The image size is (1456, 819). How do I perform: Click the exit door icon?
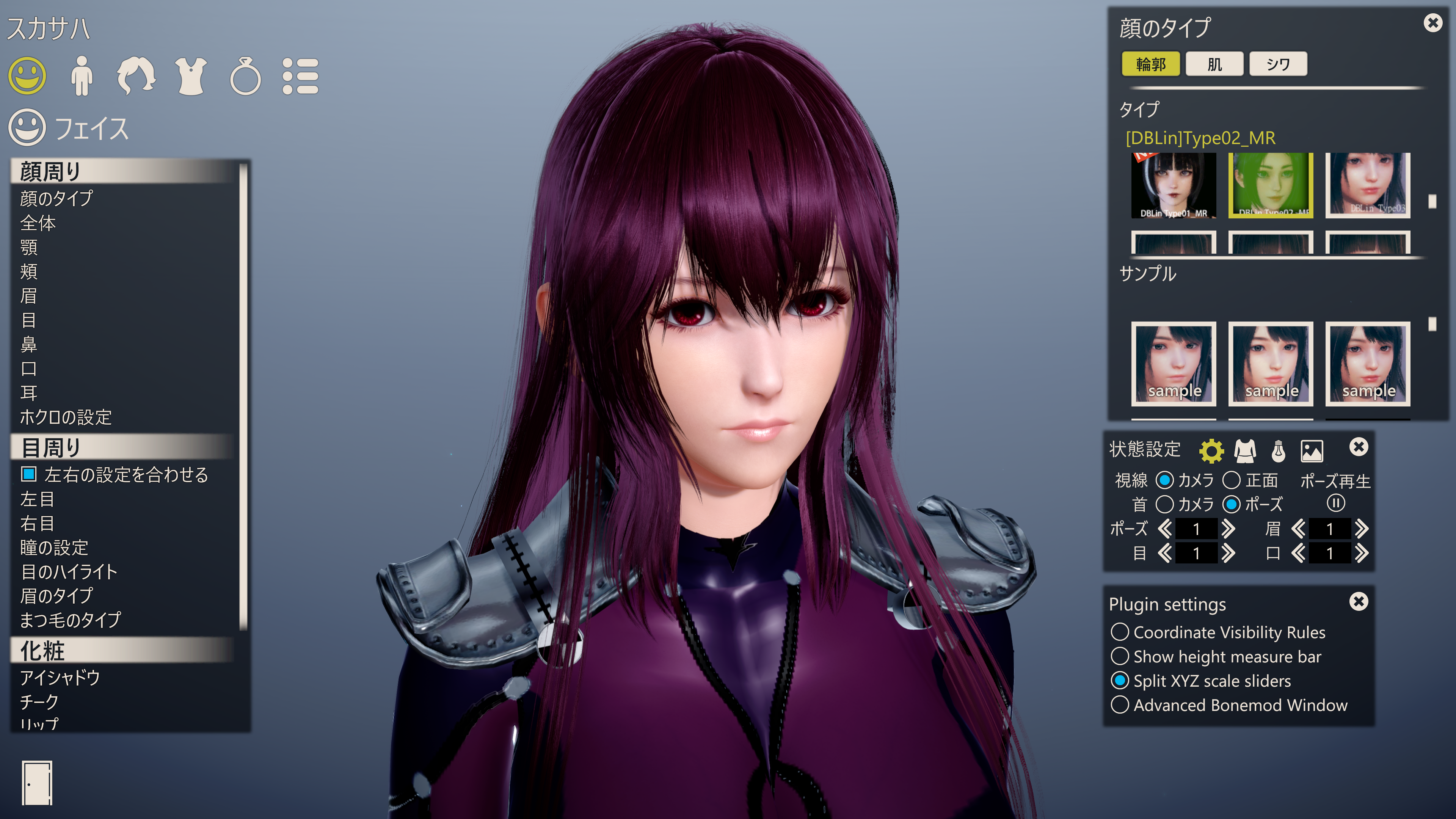coord(37,783)
